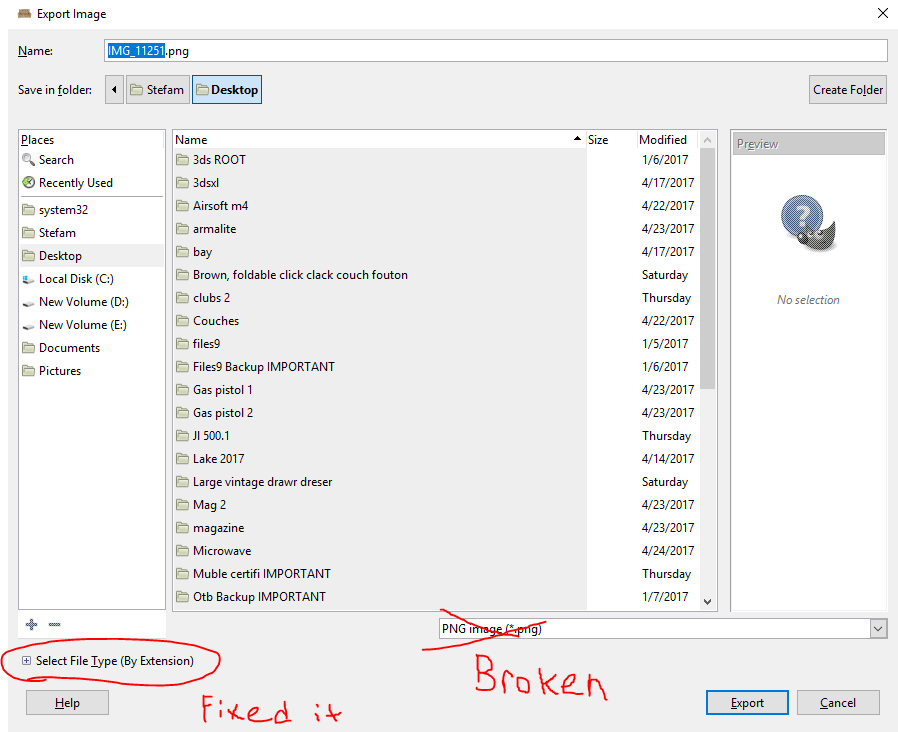Click the add bookmark plus icon
This screenshot has height=732, width=898.
pyautogui.click(x=31, y=624)
